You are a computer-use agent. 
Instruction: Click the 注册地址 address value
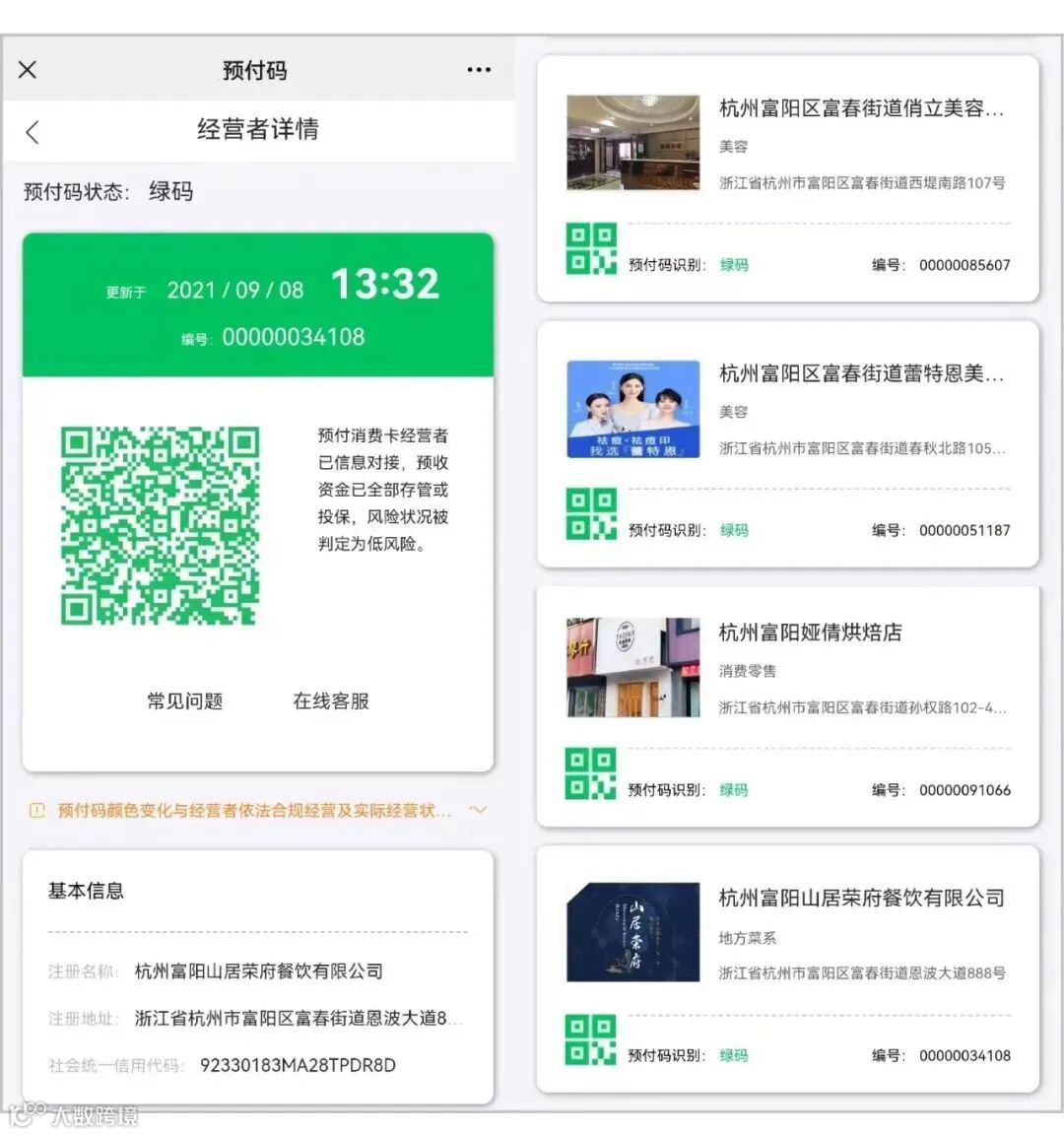click(x=297, y=1019)
